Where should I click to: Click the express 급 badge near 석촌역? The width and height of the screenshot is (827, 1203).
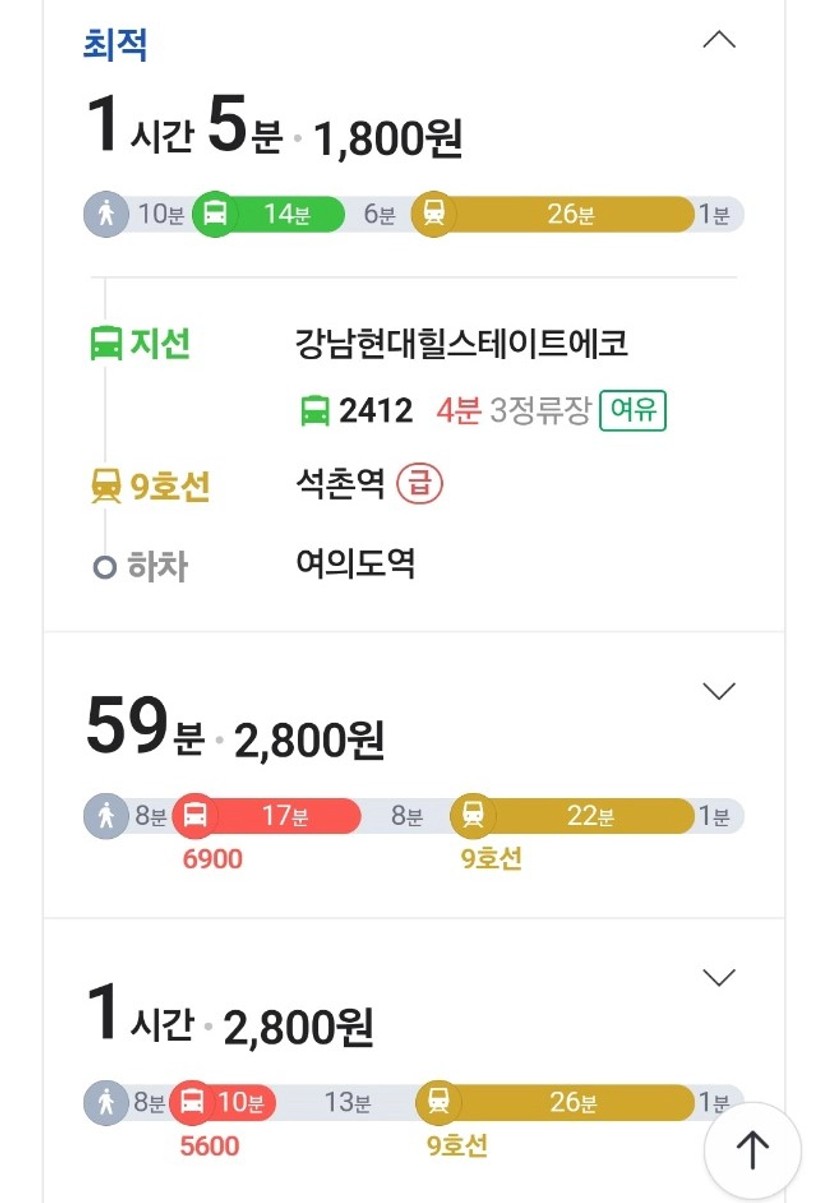(x=419, y=486)
